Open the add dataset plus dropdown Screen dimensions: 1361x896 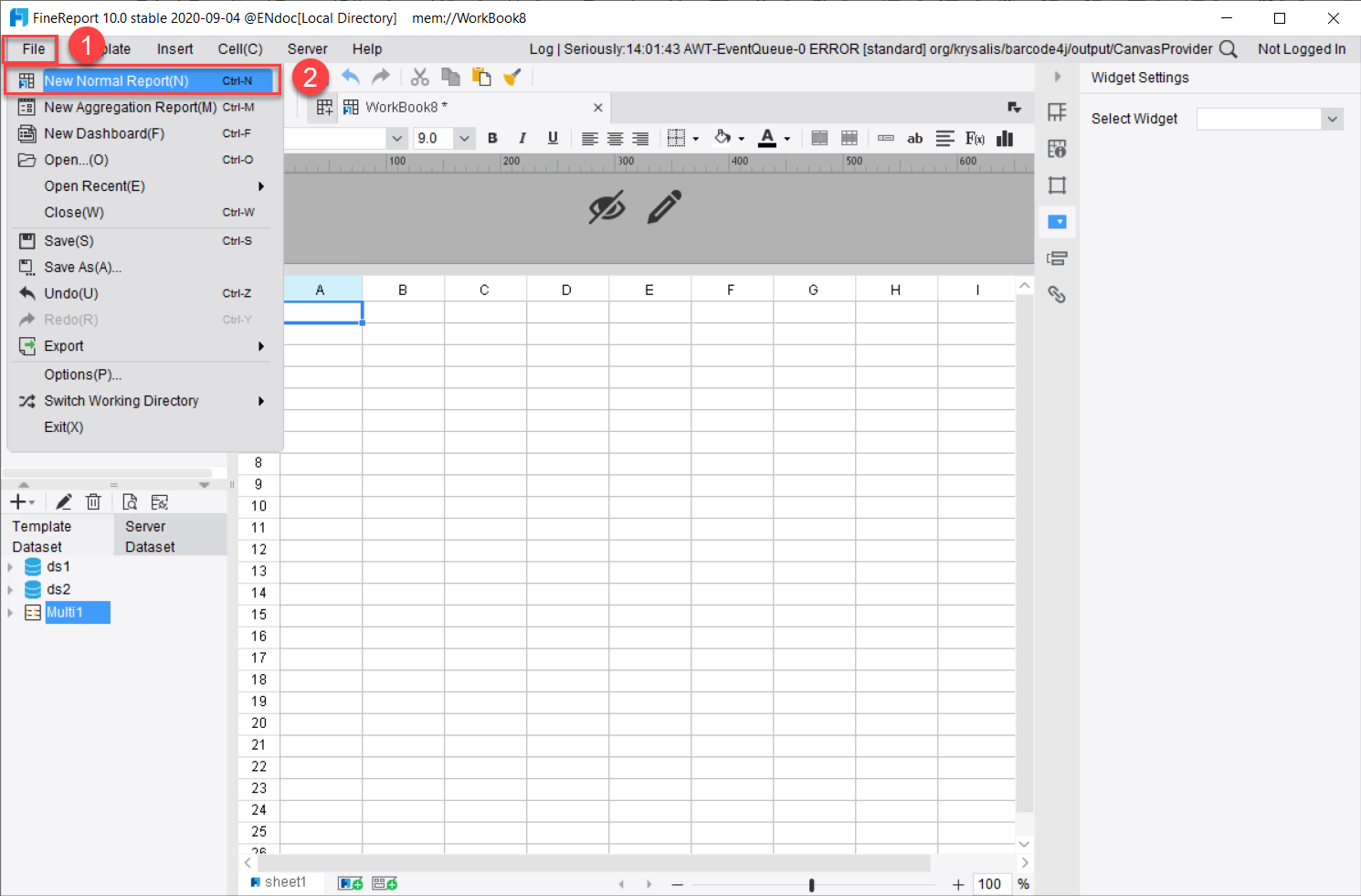point(22,501)
